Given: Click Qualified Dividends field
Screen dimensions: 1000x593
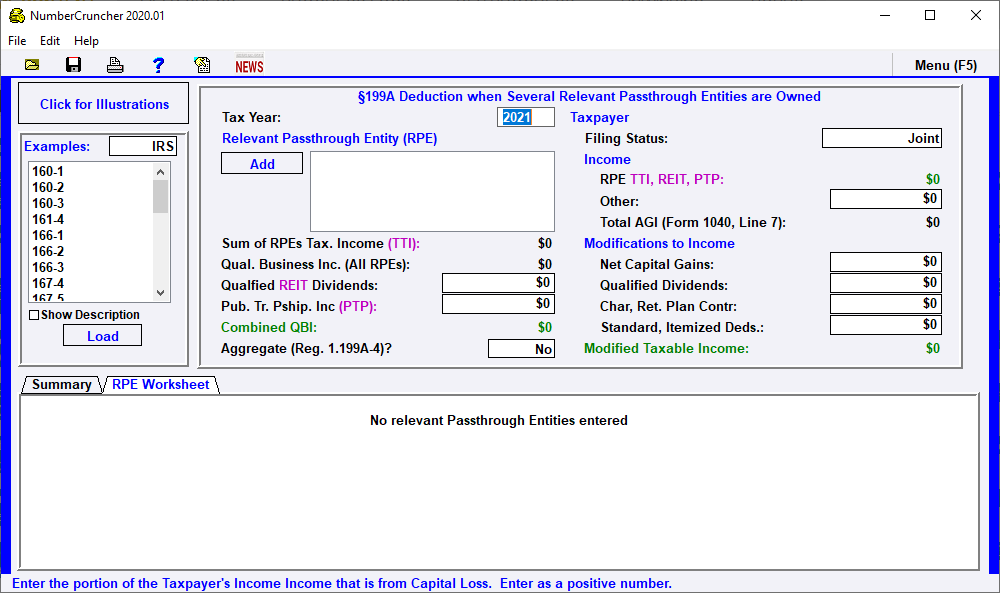Looking at the screenshot, I should (886, 283).
